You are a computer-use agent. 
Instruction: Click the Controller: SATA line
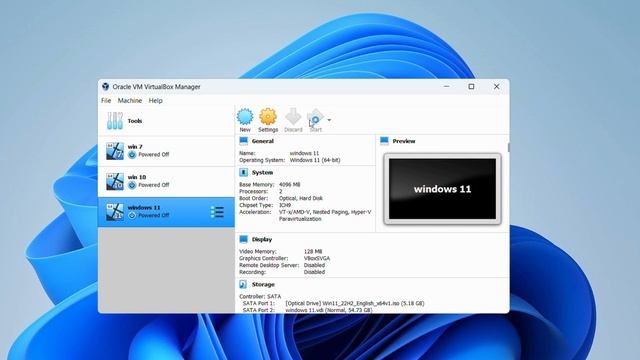pos(260,296)
